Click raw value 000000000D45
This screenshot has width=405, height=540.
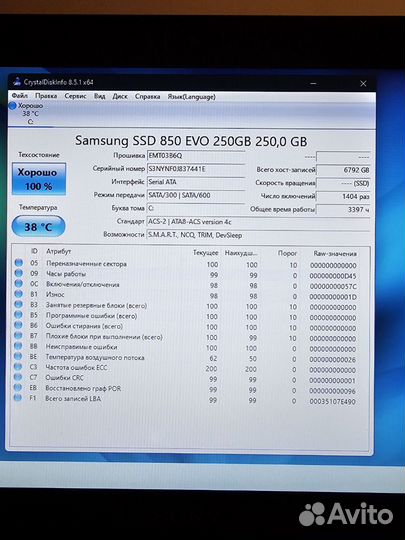click(x=333, y=276)
